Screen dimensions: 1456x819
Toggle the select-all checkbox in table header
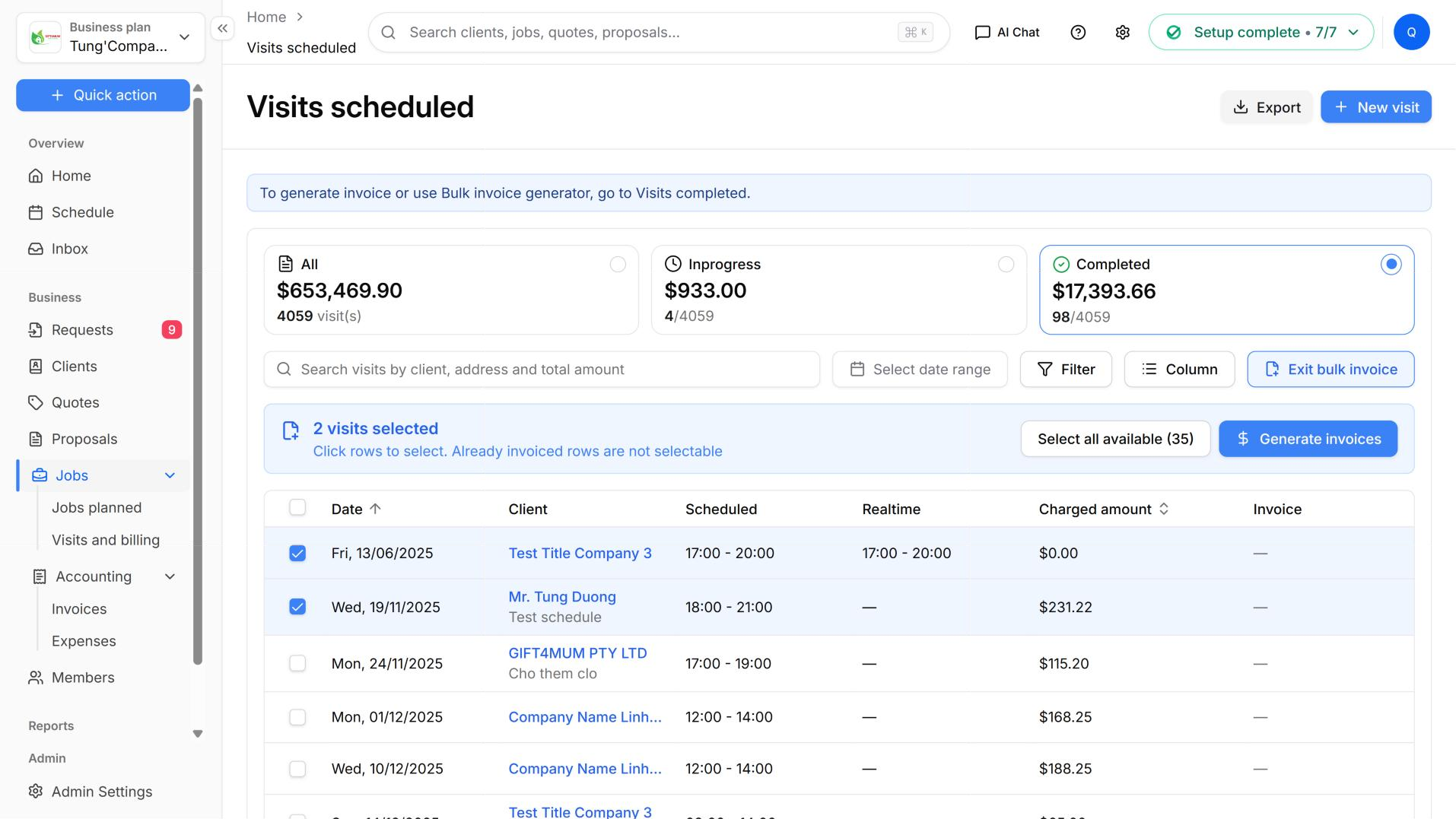(297, 508)
